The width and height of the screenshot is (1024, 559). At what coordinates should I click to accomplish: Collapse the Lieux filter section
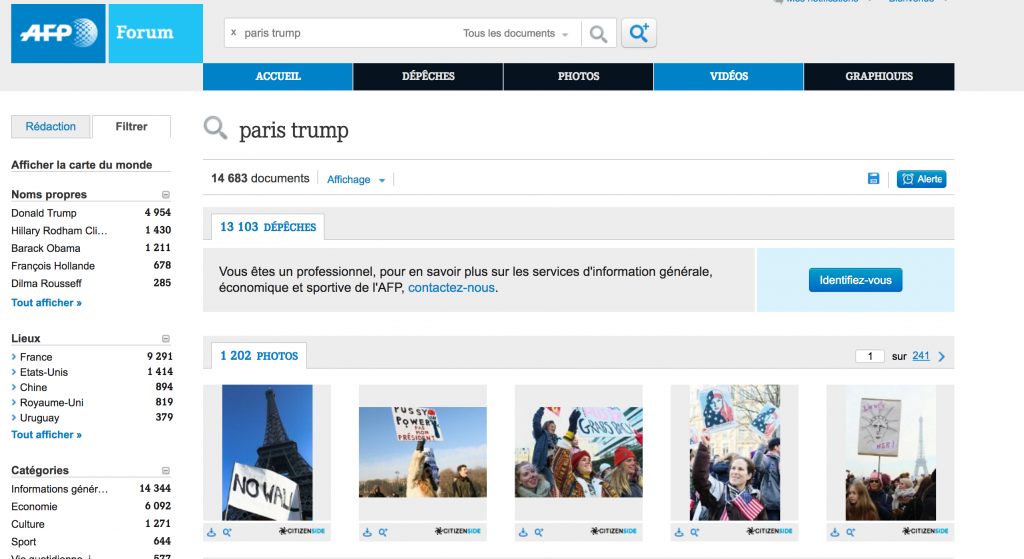pyautogui.click(x=166, y=339)
